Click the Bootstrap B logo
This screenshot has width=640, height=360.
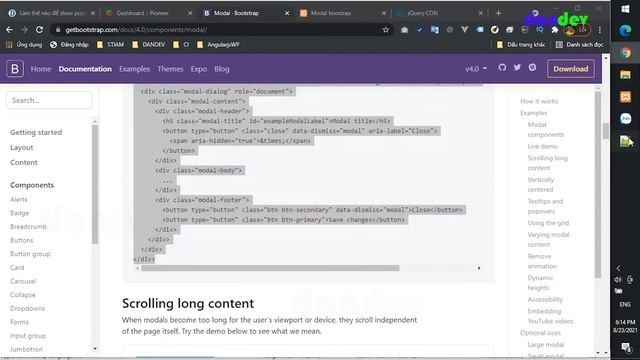point(15,69)
